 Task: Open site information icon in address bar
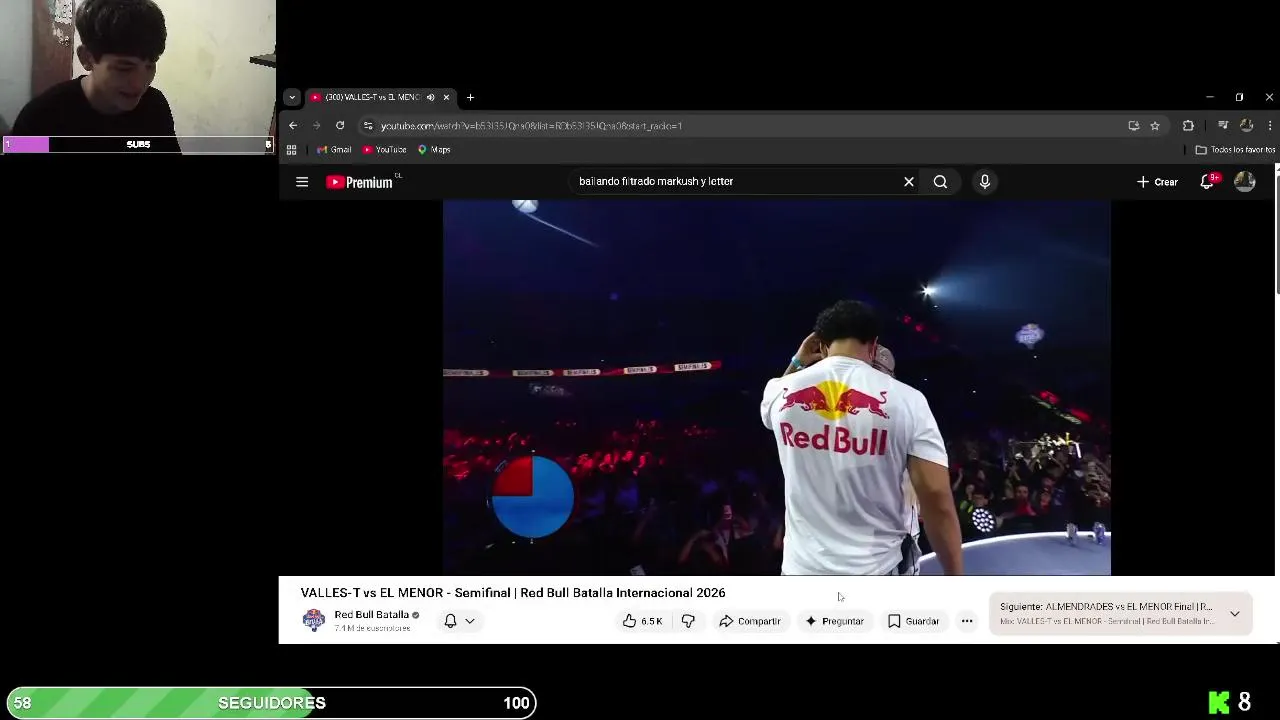click(x=368, y=126)
